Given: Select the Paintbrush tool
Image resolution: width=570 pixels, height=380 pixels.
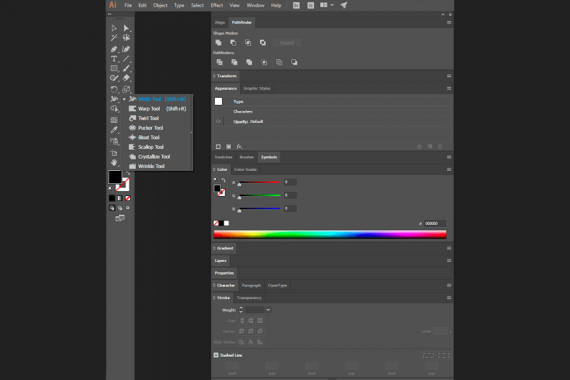Looking at the screenshot, I should pos(126,68).
